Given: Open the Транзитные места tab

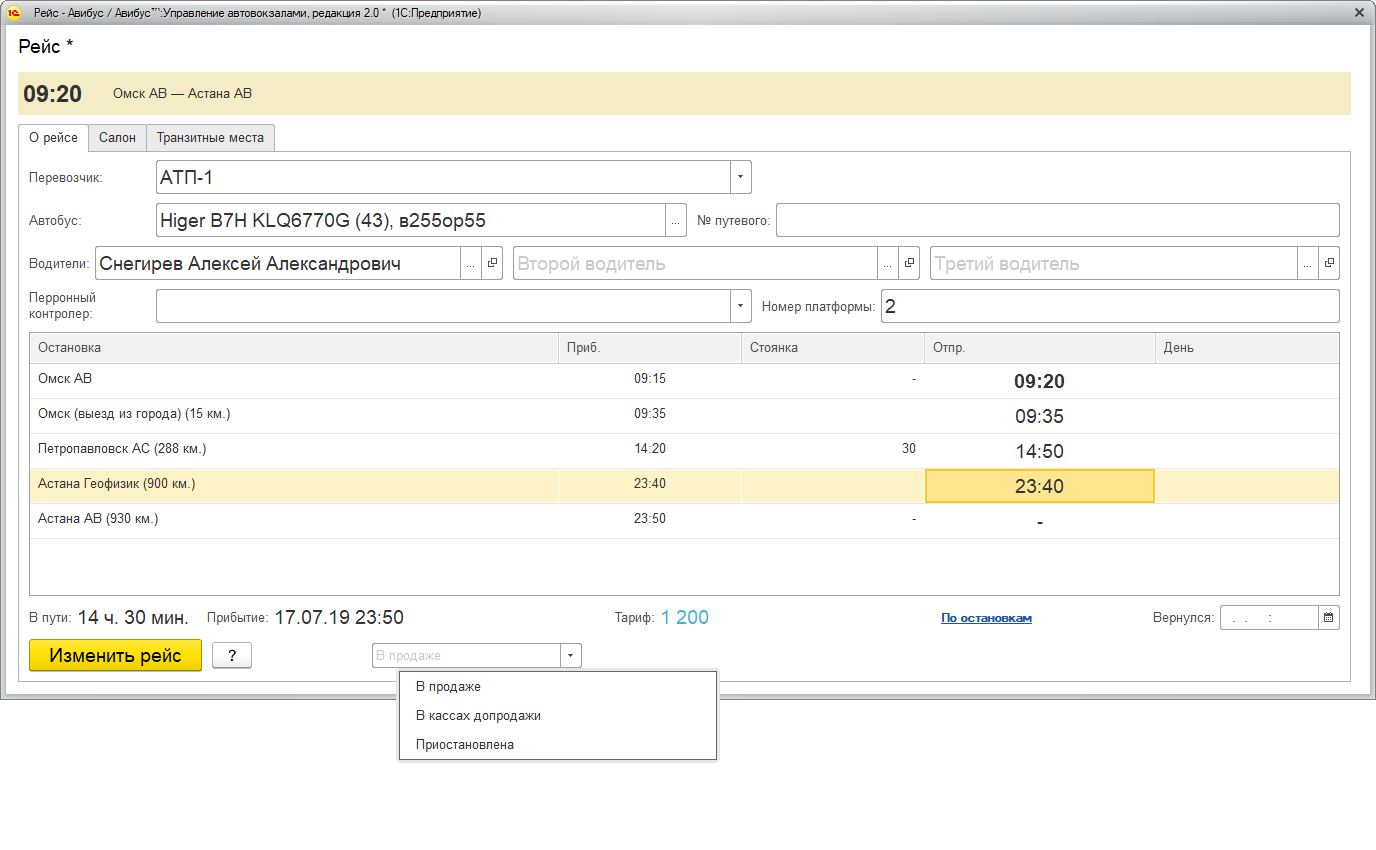Looking at the screenshot, I should [x=210, y=138].
